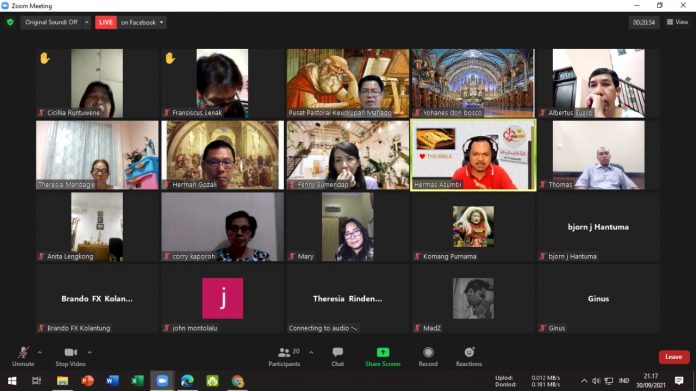Click raised hand icon on Fransiscus Lenak tile
This screenshot has width=696, height=391.
click(x=170, y=58)
